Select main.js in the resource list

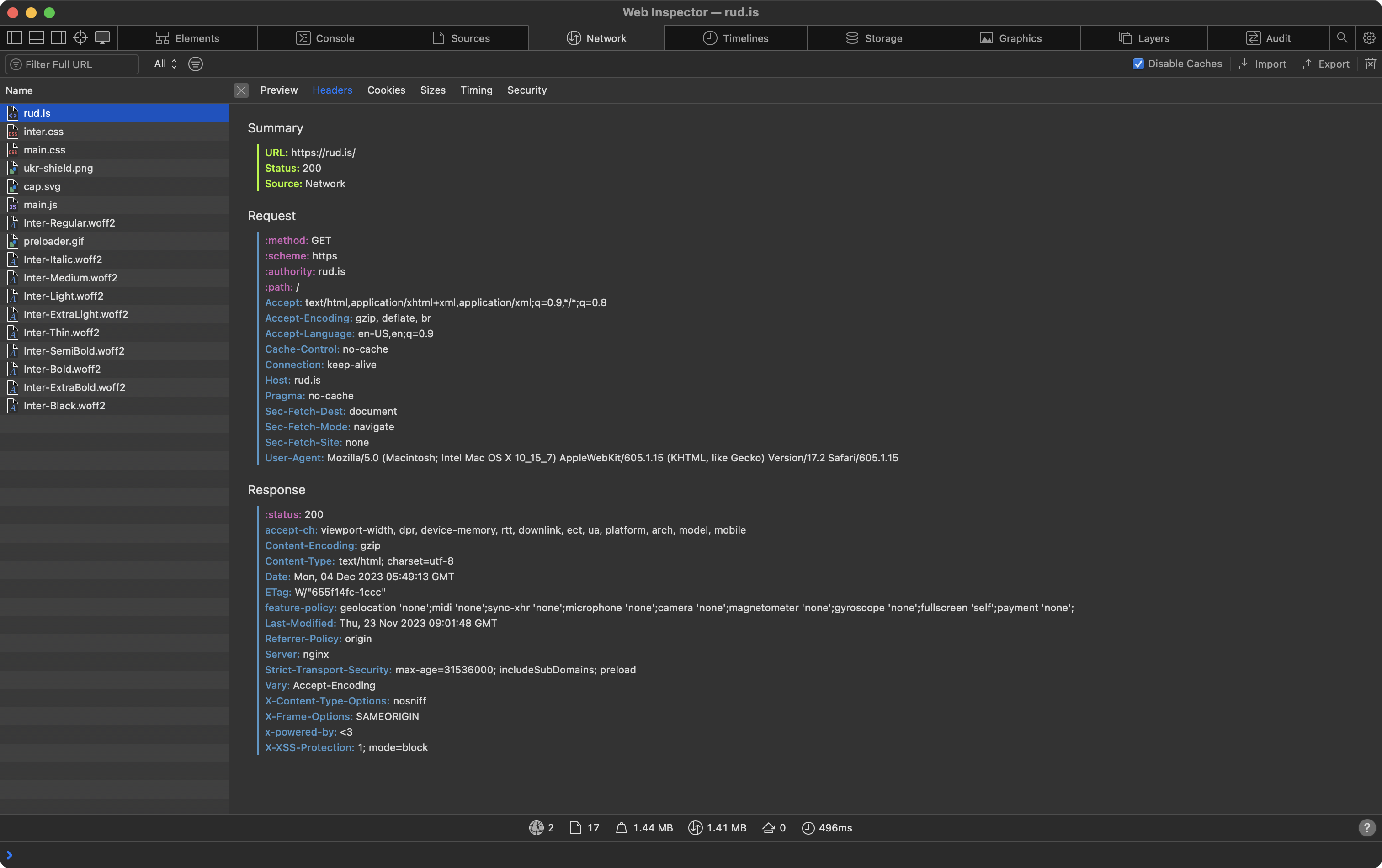tap(40, 205)
